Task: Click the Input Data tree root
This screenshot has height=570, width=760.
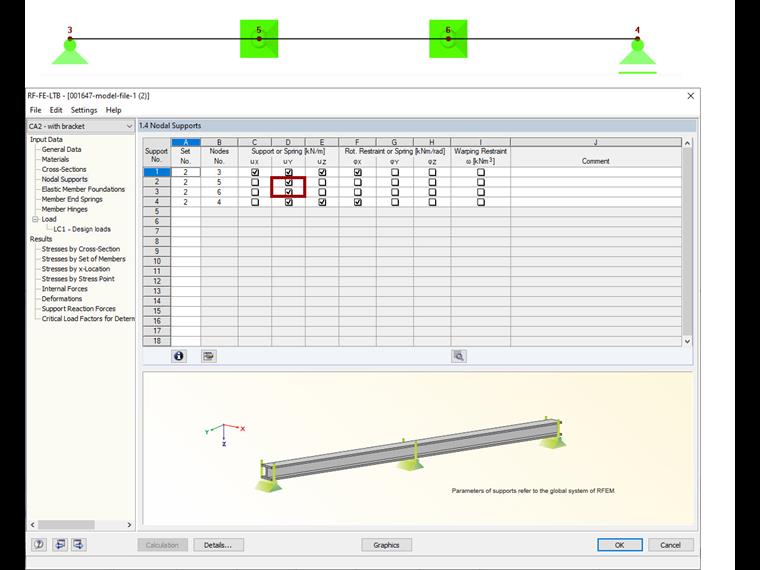Action: [46, 140]
